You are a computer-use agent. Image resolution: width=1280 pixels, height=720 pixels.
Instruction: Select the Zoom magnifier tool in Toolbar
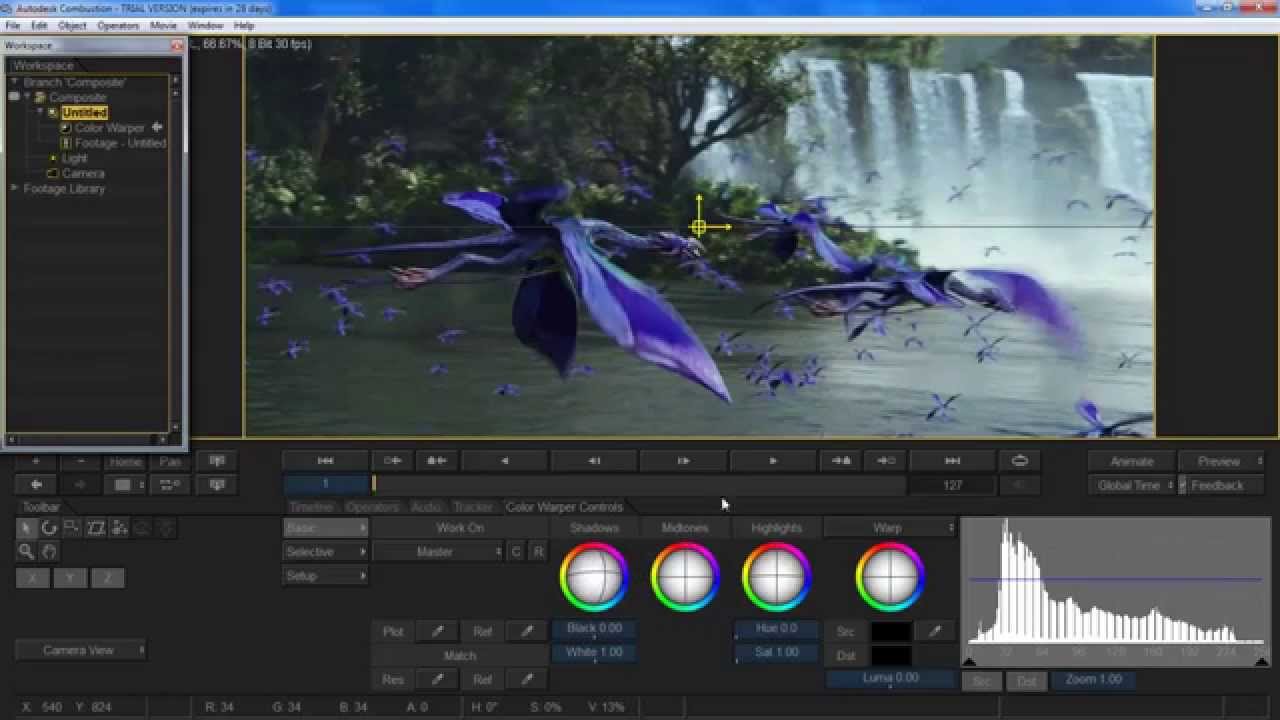click(26, 551)
